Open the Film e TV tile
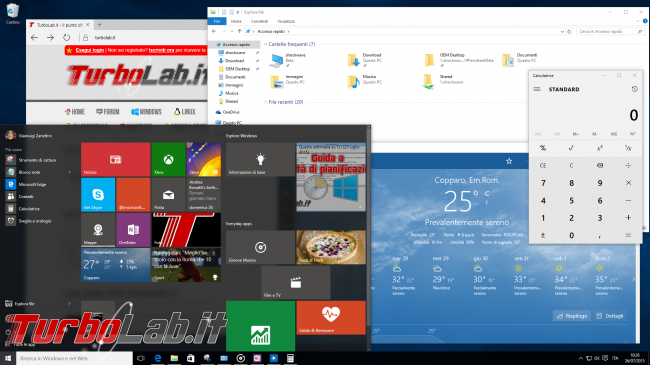Viewport: 650px width, 365px height. click(x=296, y=282)
